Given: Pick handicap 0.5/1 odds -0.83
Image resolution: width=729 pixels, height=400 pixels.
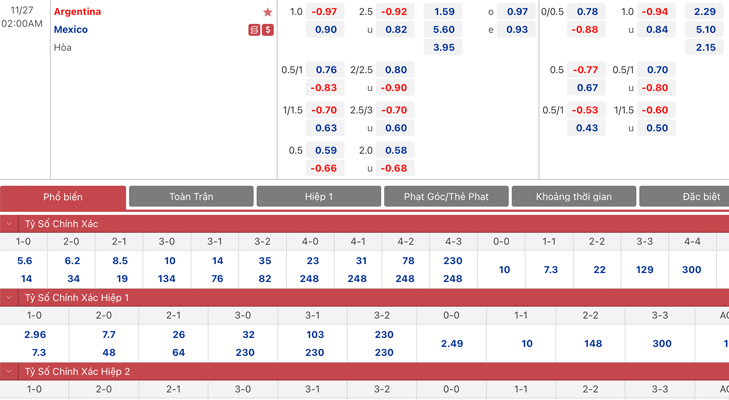Looking at the screenshot, I should click(325, 88).
